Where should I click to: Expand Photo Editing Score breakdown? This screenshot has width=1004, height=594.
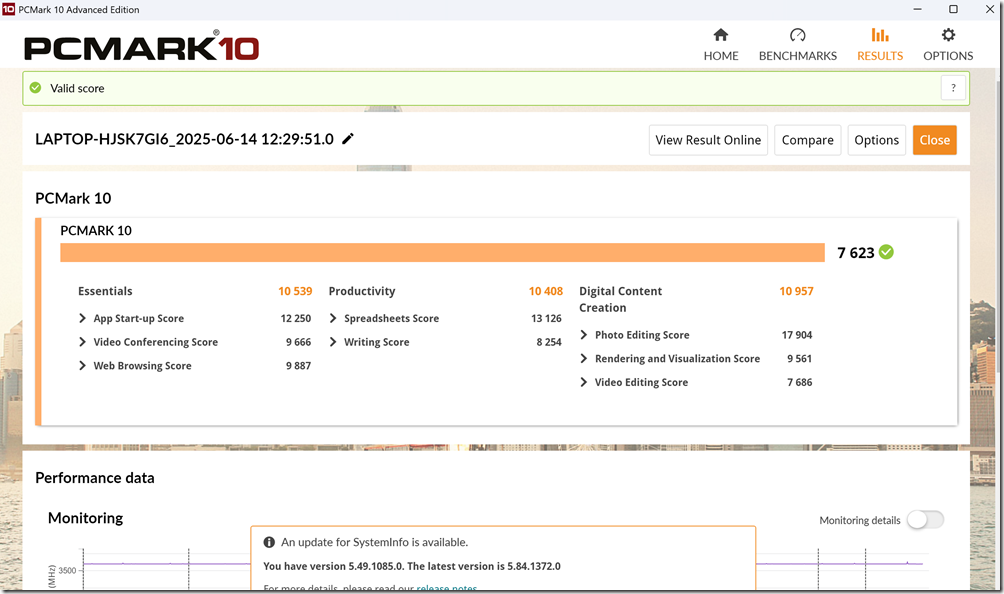(585, 335)
